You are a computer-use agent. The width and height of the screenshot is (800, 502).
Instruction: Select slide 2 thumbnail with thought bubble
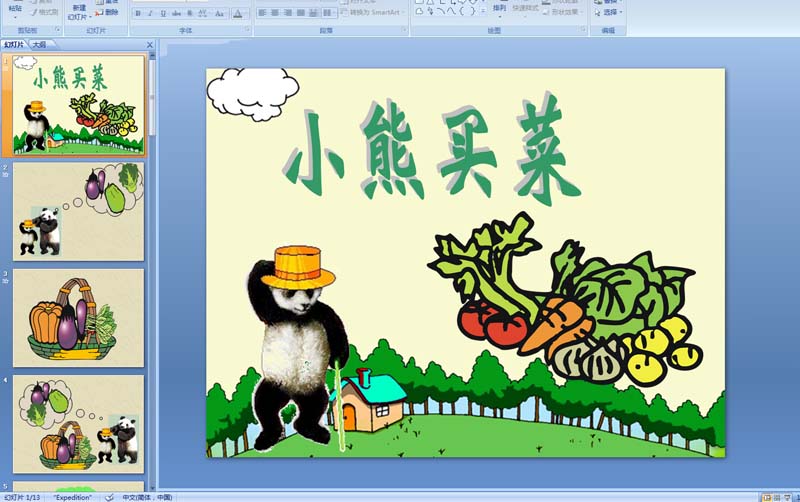tap(79, 211)
